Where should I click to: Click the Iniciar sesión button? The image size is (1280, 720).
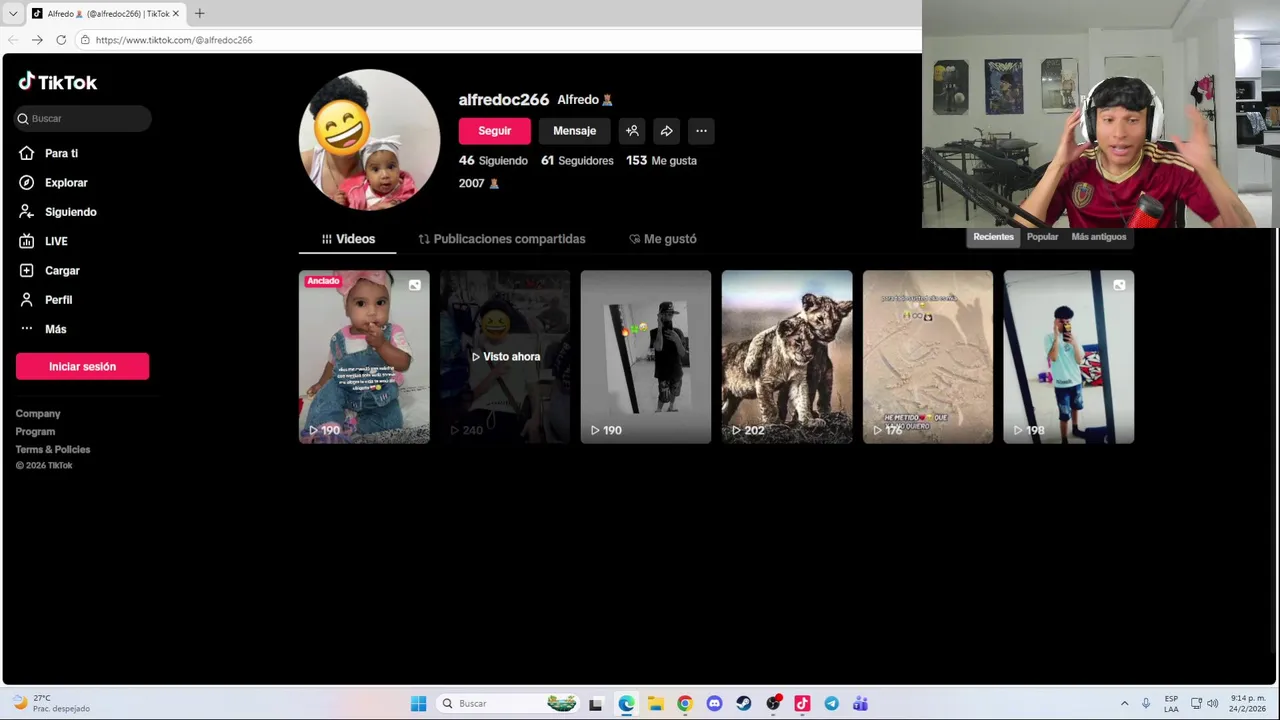82,367
